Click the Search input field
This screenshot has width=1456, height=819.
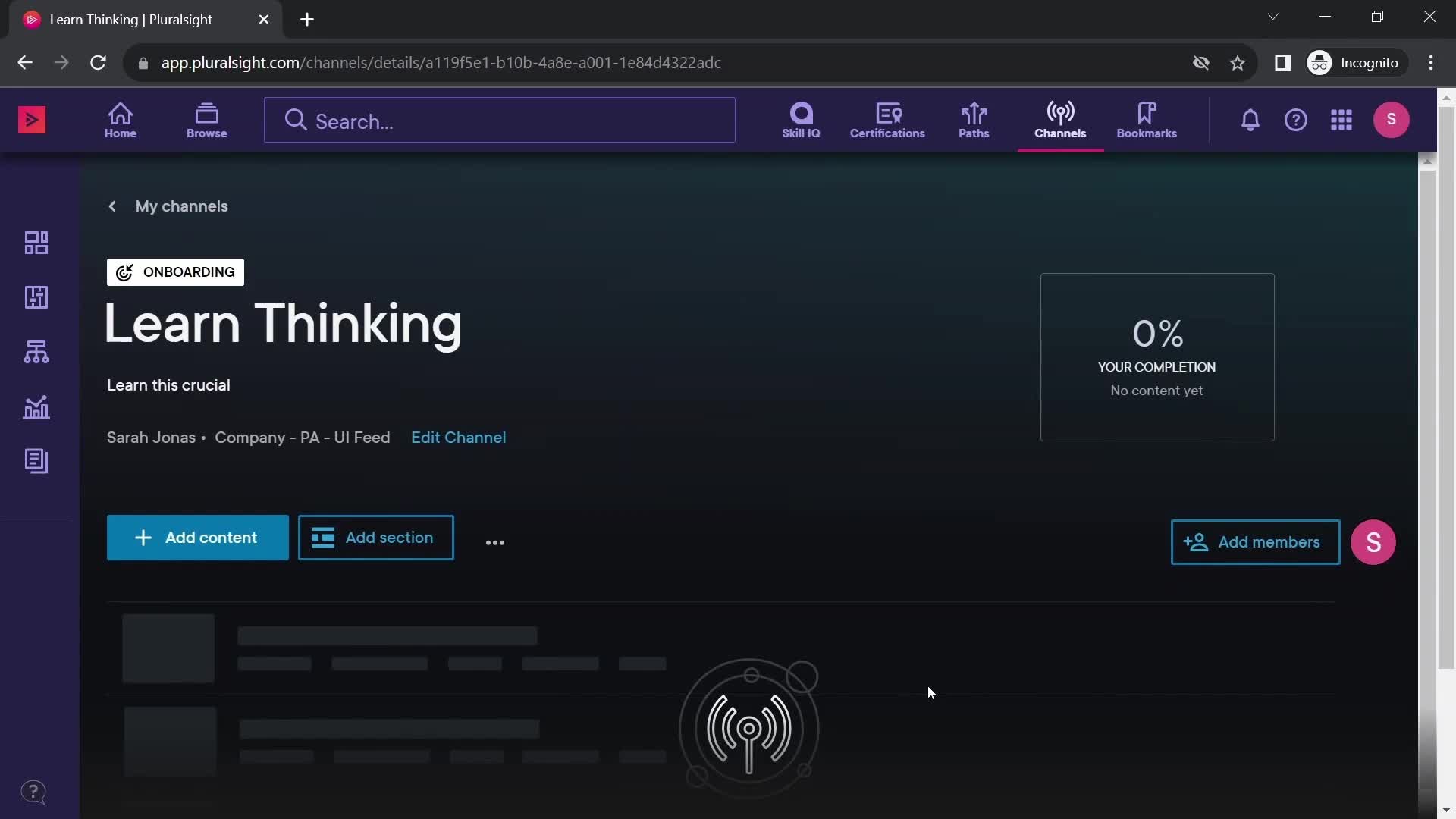pos(499,120)
